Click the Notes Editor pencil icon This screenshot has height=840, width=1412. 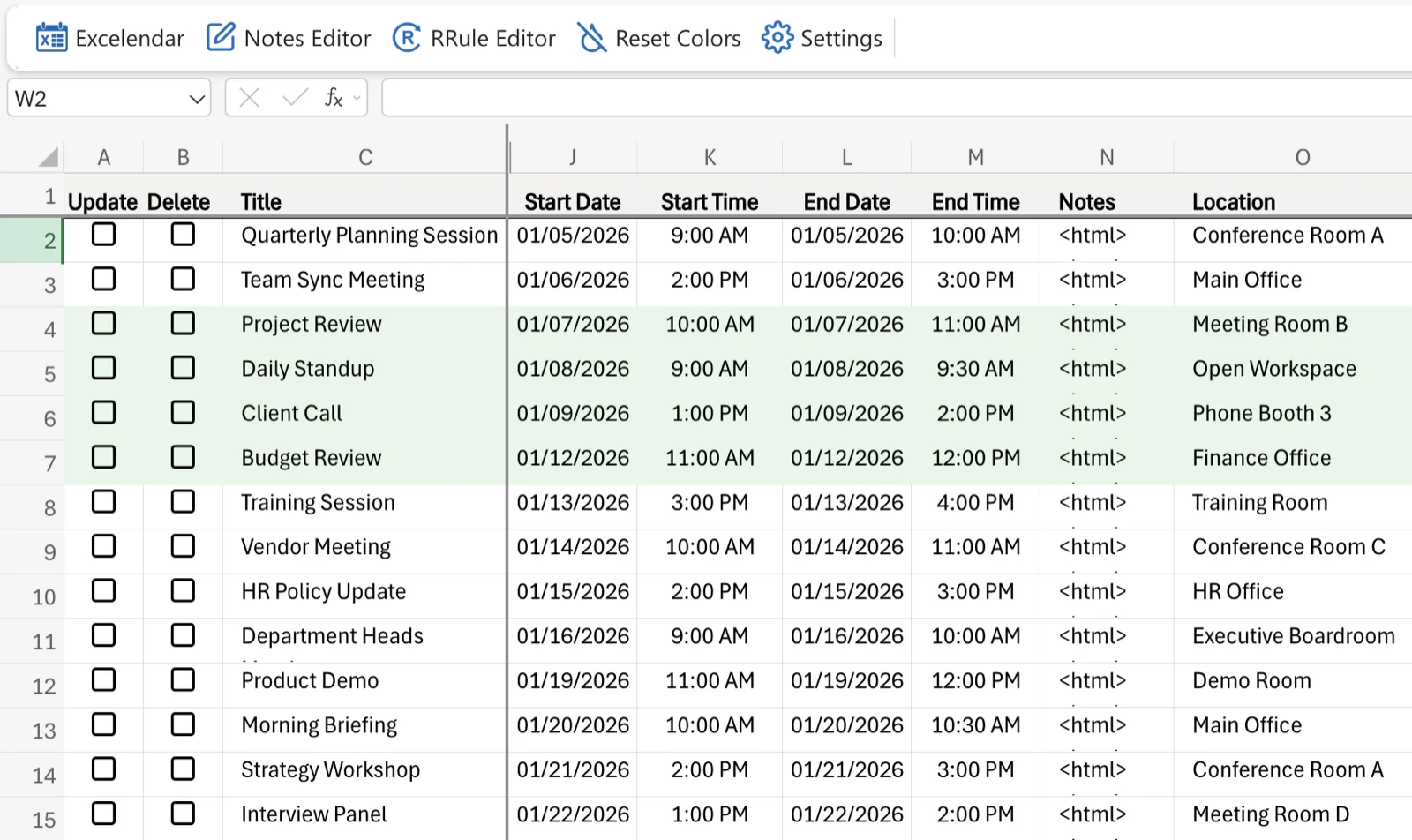click(219, 37)
